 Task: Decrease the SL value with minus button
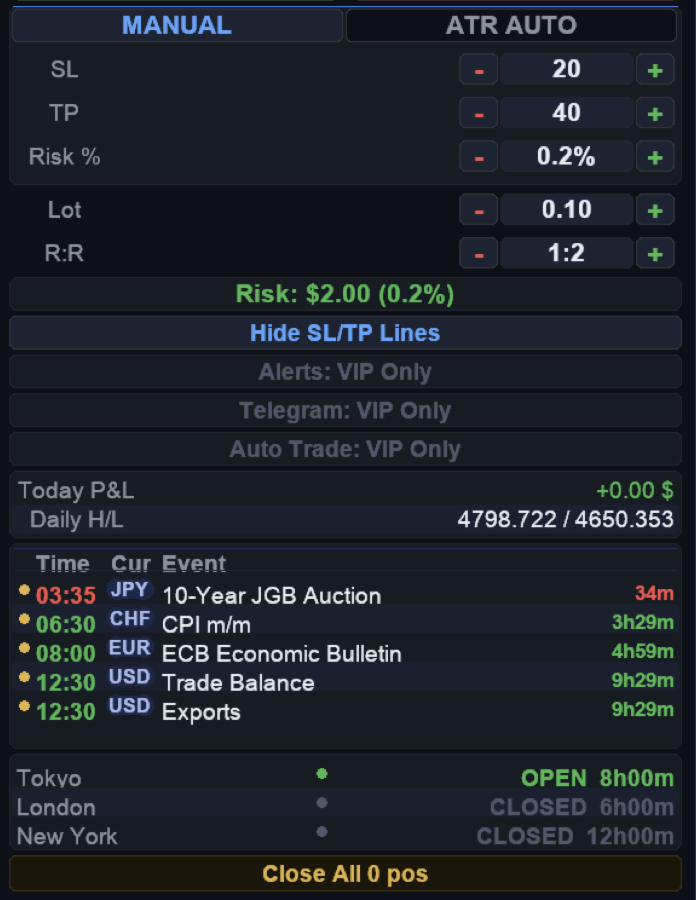[x=479, y=70]
